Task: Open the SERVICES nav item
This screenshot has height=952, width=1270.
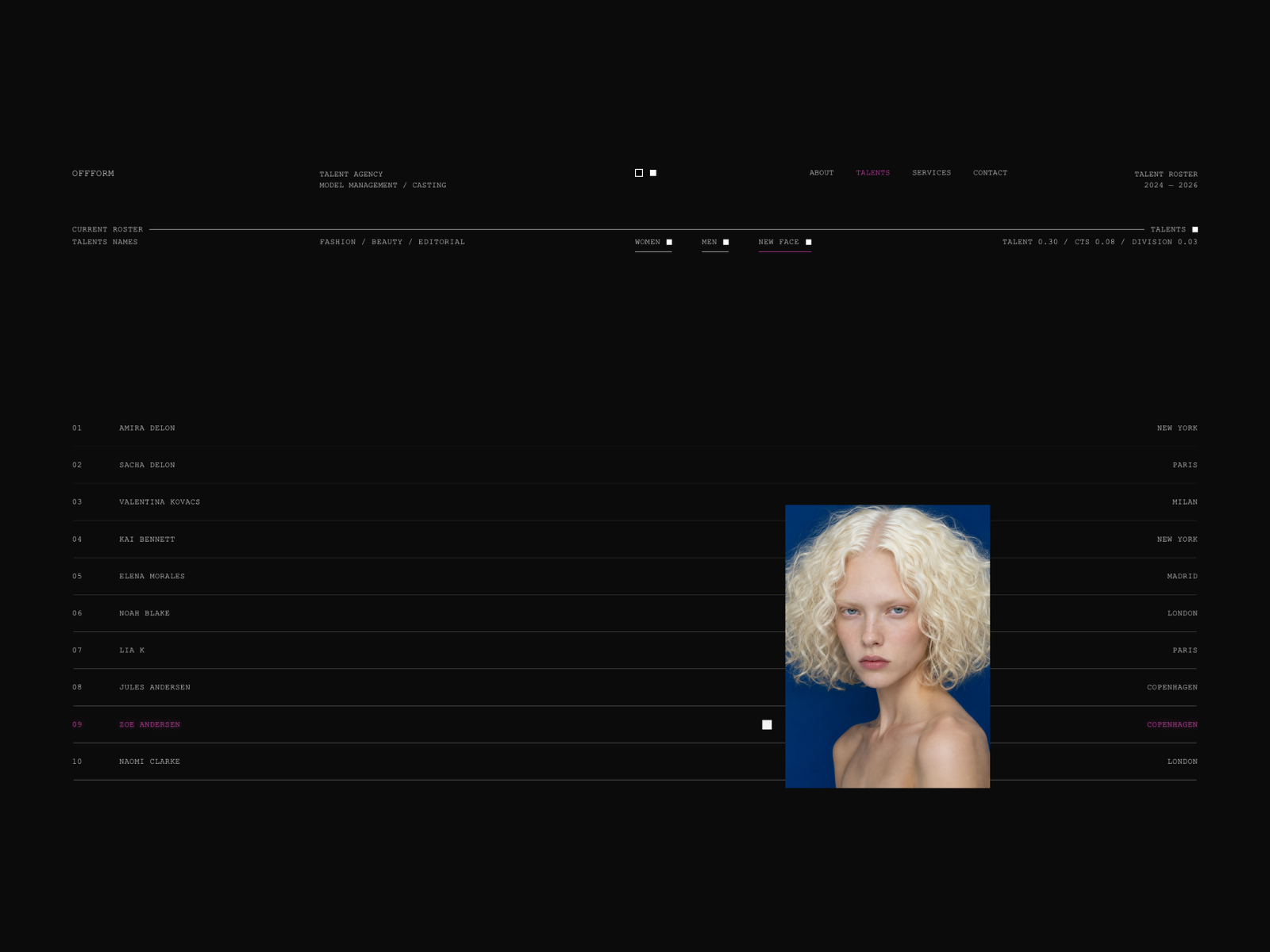Action: click(x=931, y=173)
